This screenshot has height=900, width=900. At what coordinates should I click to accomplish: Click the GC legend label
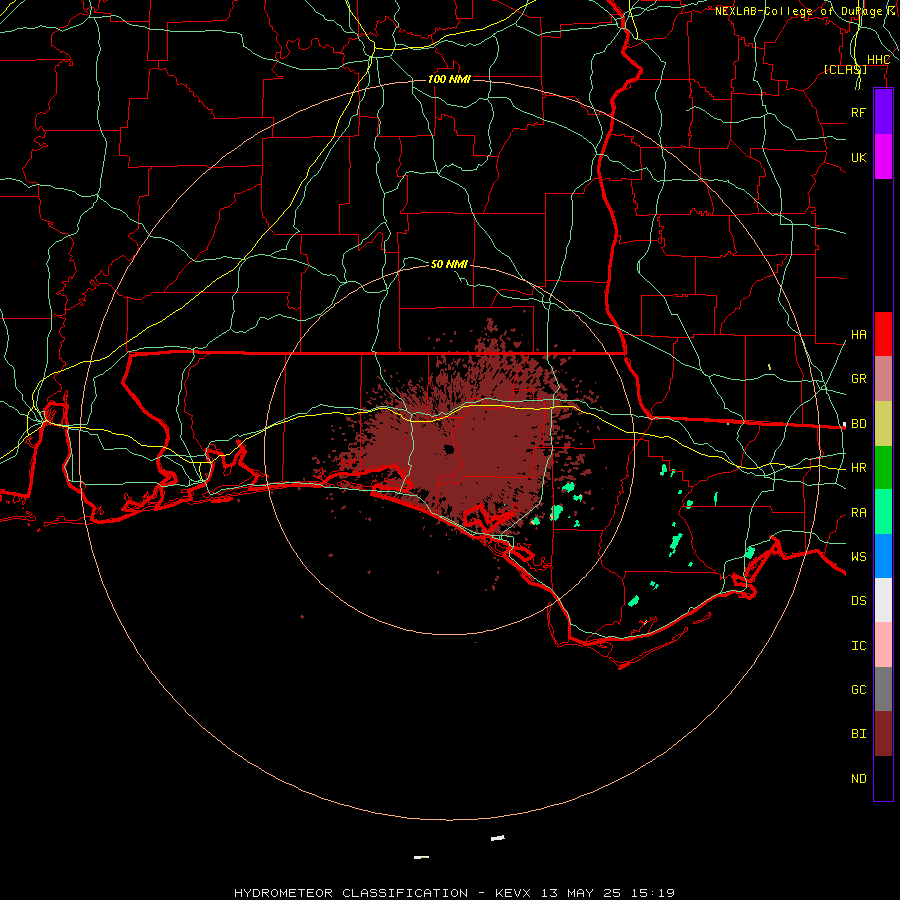(x=859, y=690)
